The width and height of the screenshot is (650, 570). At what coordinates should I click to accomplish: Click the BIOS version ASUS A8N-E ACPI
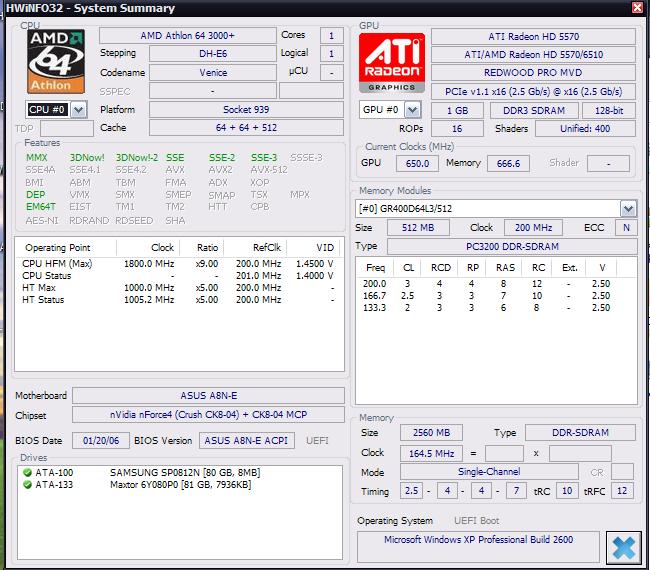[247, 441]
